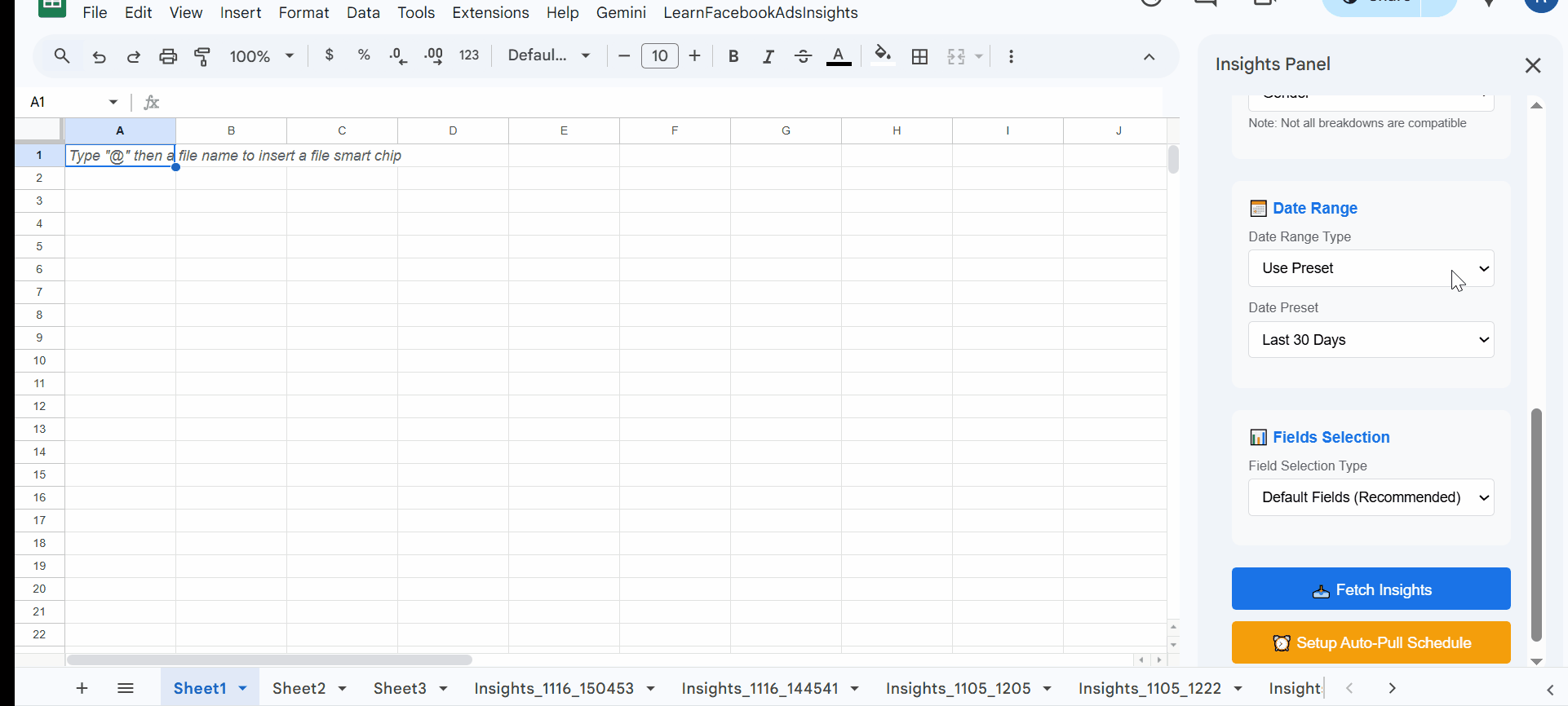Toggle bold formatting

pos(733,56)
